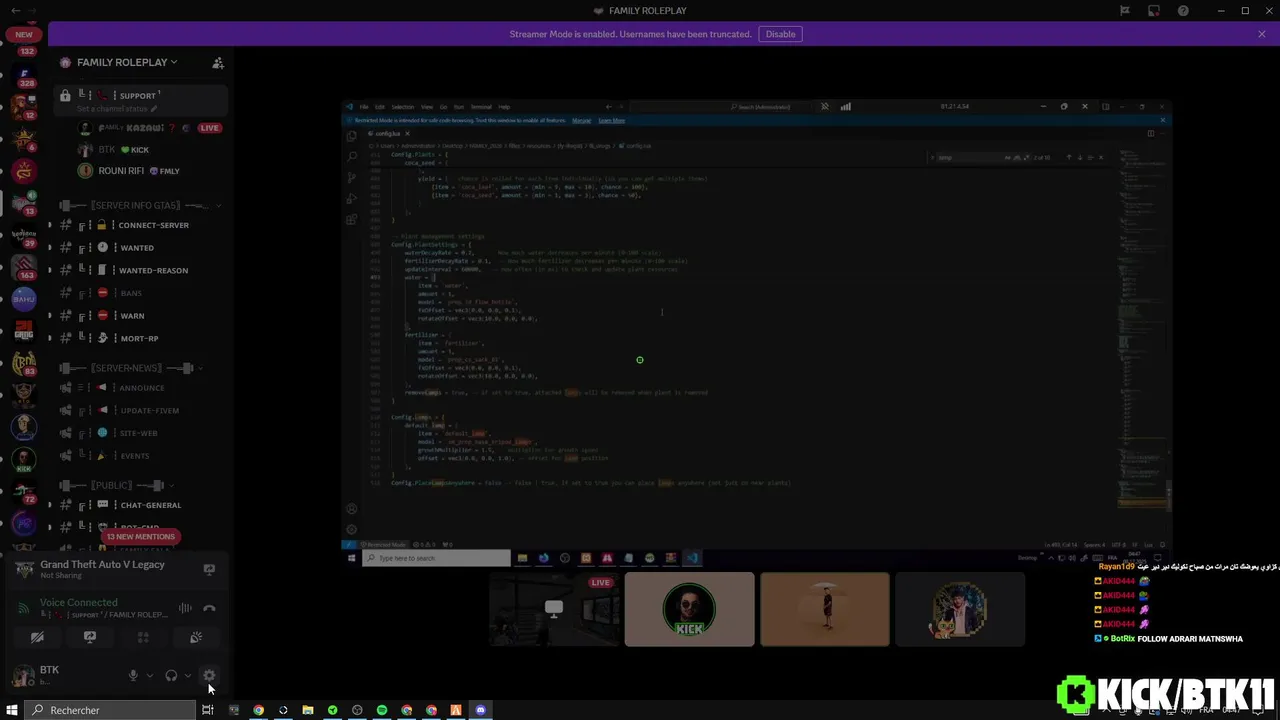Dismiss the Streamer Mode banner
The height and width of the screenshot is (720, 1280).
pyautogui.click(x=1262, y=34)
